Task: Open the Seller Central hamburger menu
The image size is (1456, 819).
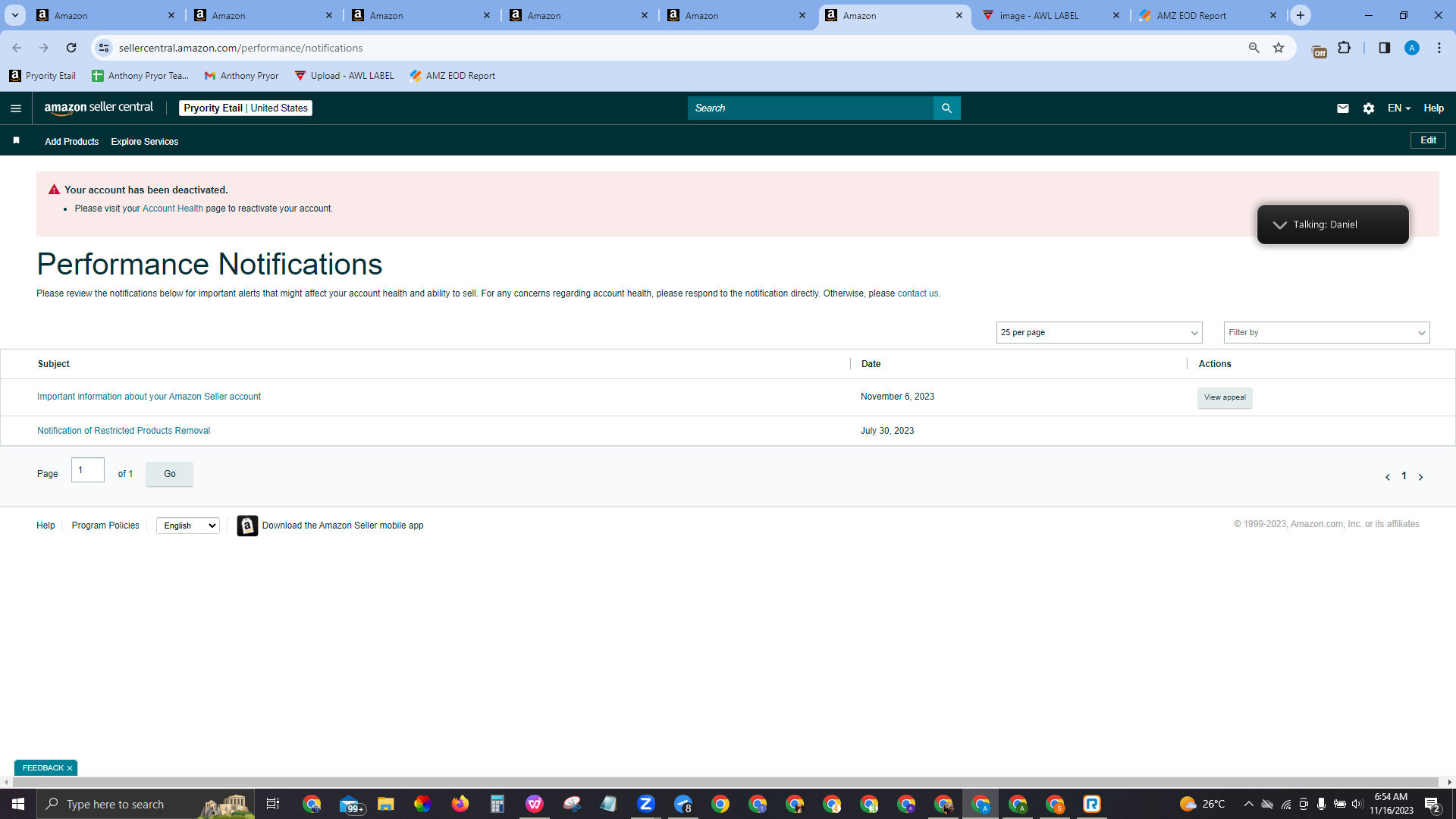Action: 15,108
